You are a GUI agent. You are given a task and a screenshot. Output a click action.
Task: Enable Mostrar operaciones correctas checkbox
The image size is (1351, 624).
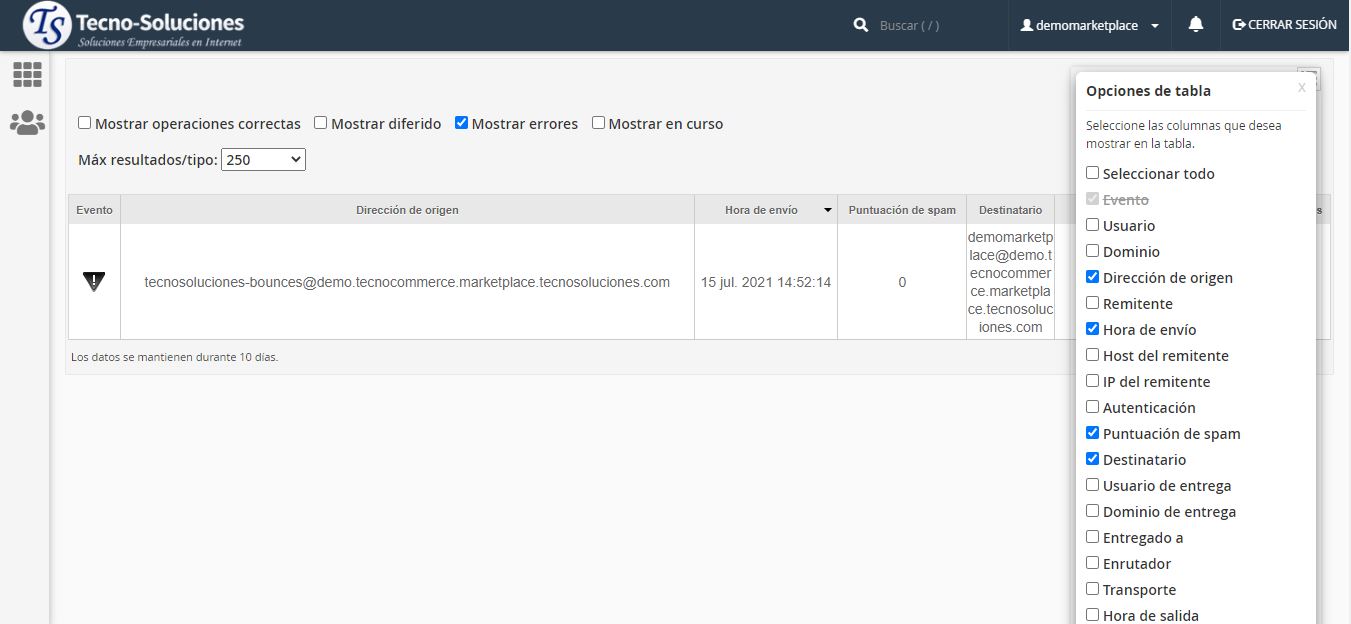point(85,123)
